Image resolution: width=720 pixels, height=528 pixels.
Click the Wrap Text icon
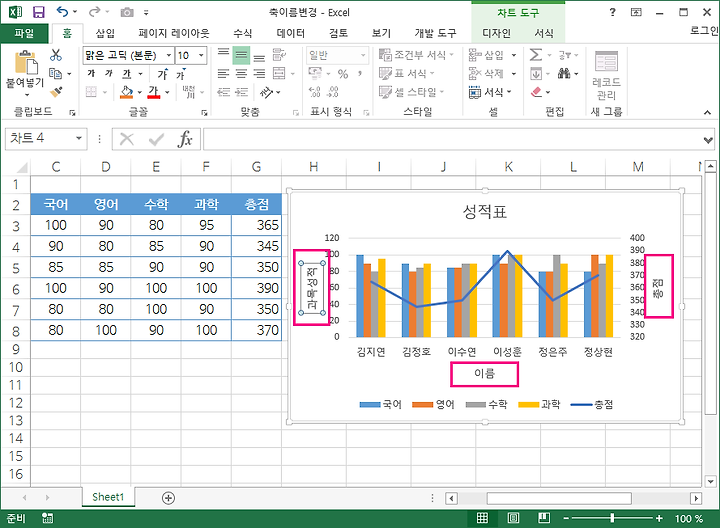pos(279,55)
